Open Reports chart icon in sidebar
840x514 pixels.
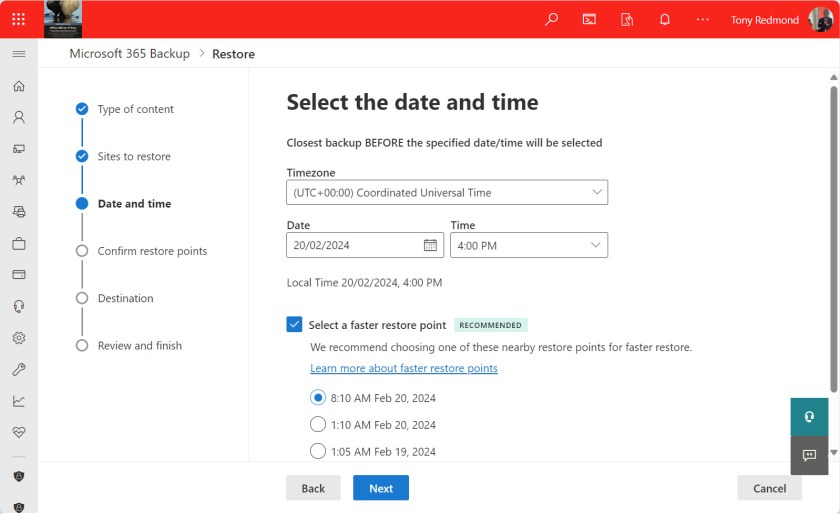pyautogui.click(x=19, y=401)
